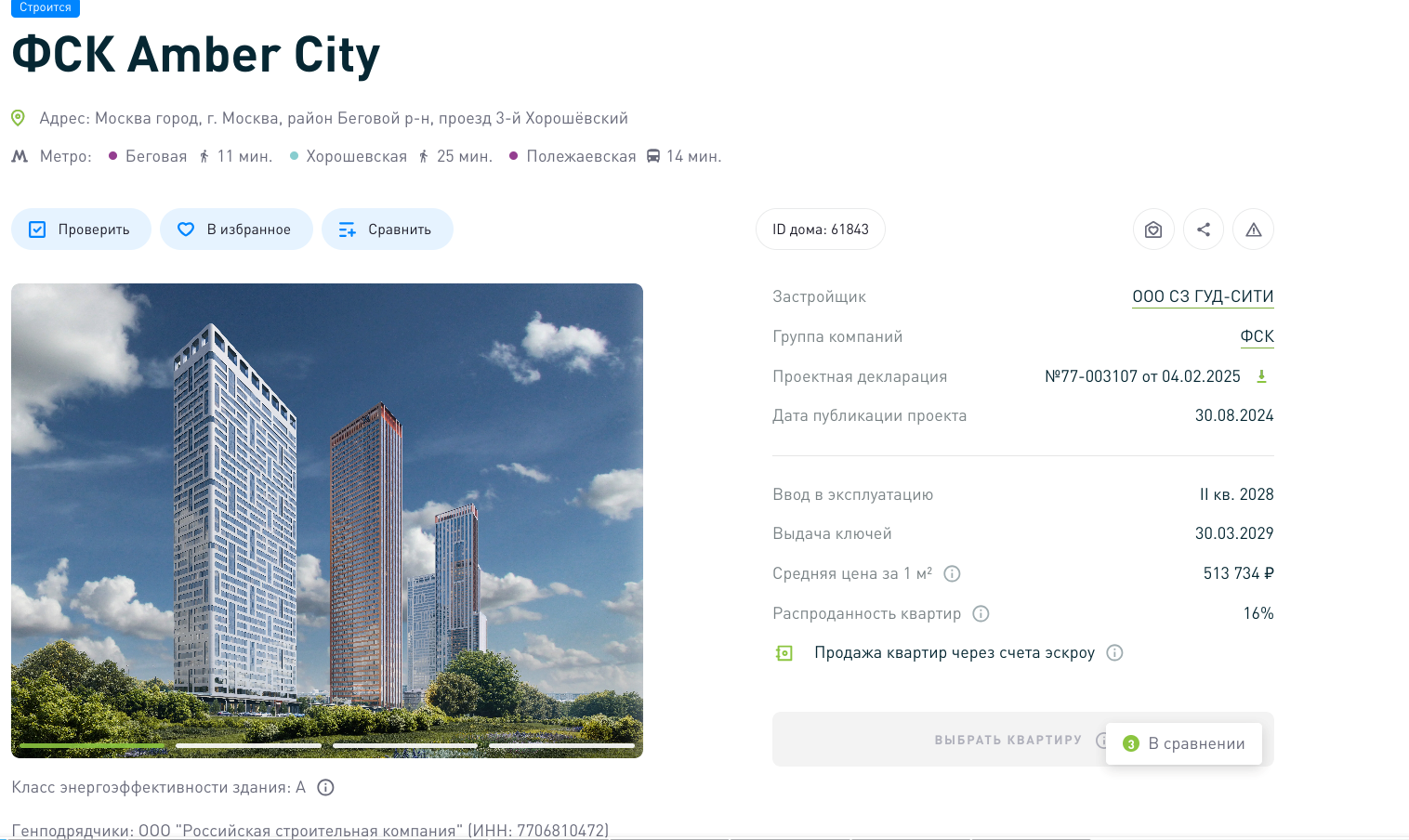Image resolution: width=1409 pixels, height=840 pixels.
Task: Click the declaration number №77-003107 от 04.02.2025
Action: (x=1142, y=376)
